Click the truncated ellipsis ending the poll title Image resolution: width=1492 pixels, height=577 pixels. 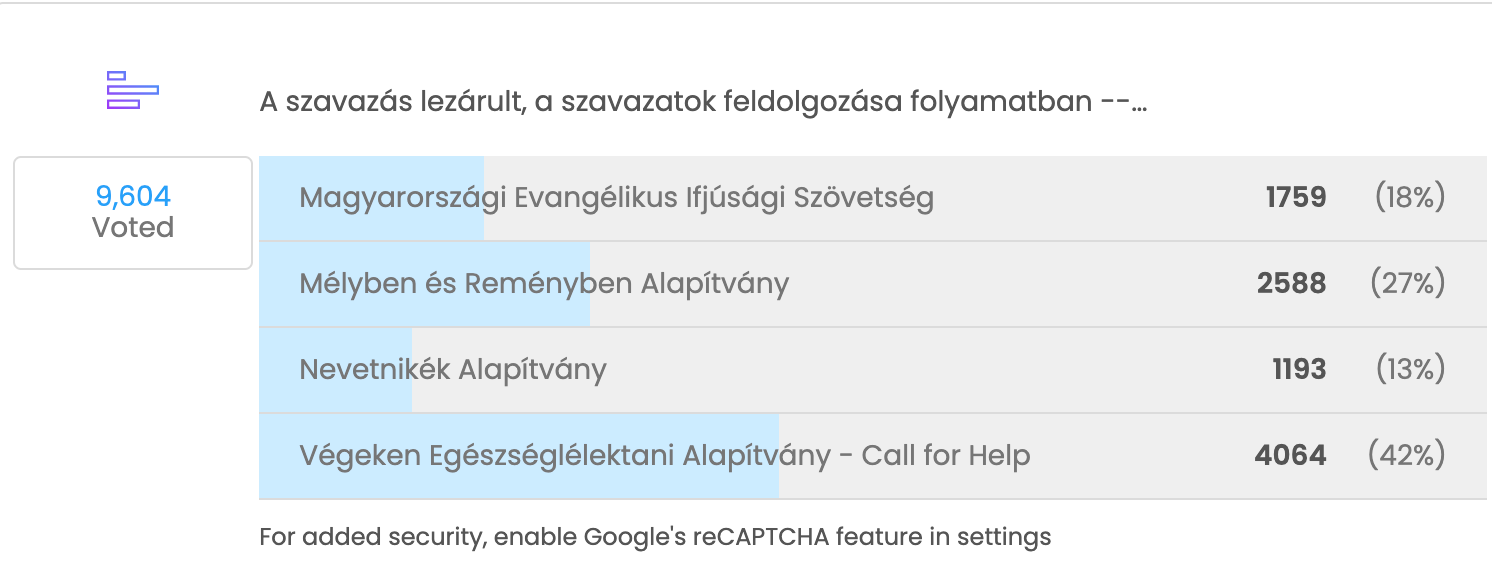1138,104
